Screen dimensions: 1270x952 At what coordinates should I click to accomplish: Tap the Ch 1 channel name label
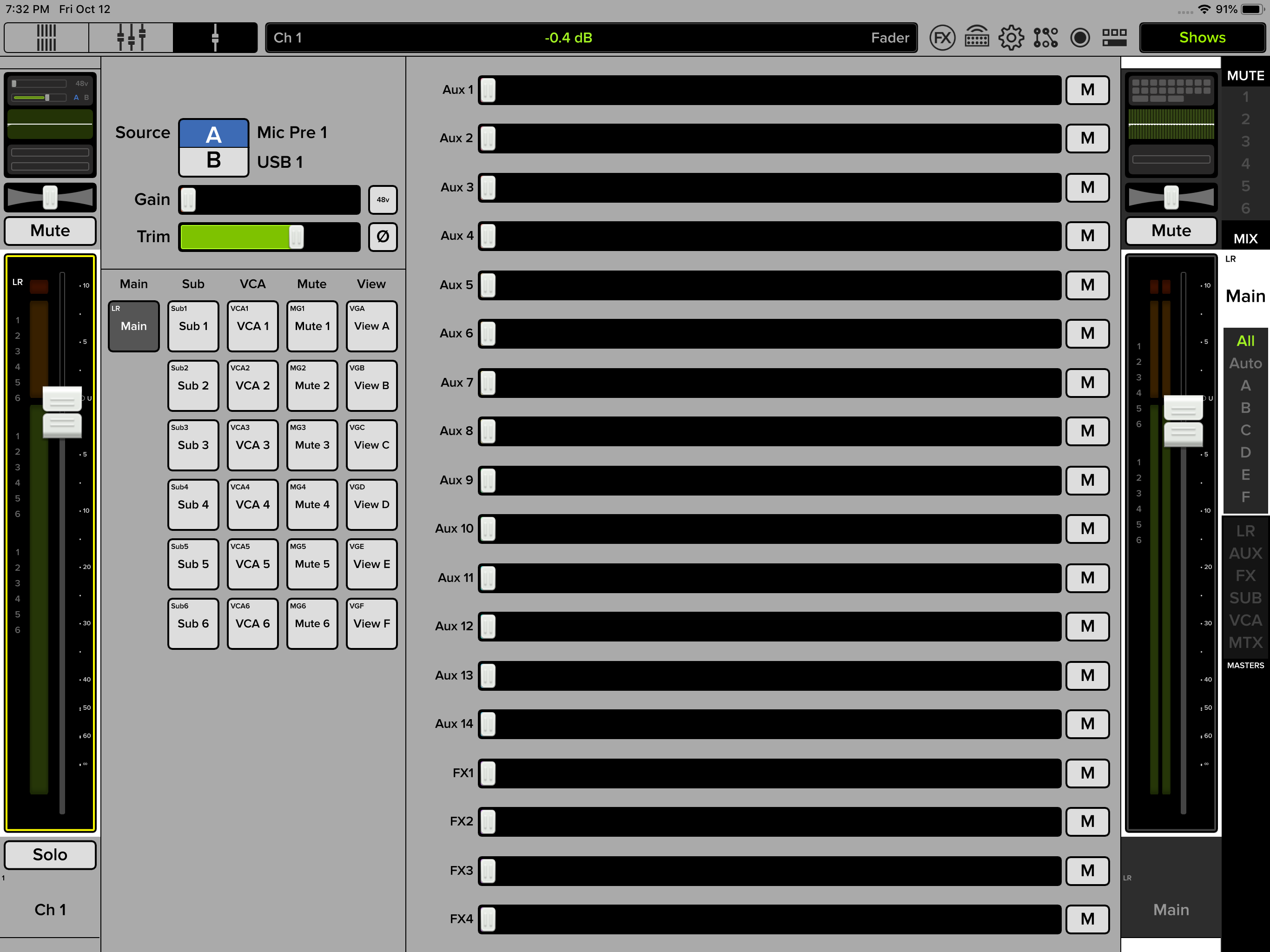click(x=50, y=910)
